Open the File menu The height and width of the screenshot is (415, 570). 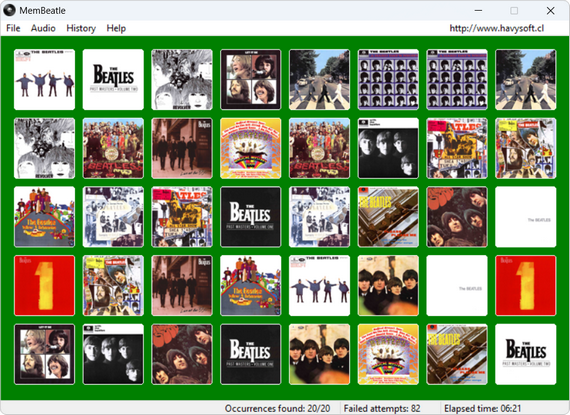click(13, 28)
